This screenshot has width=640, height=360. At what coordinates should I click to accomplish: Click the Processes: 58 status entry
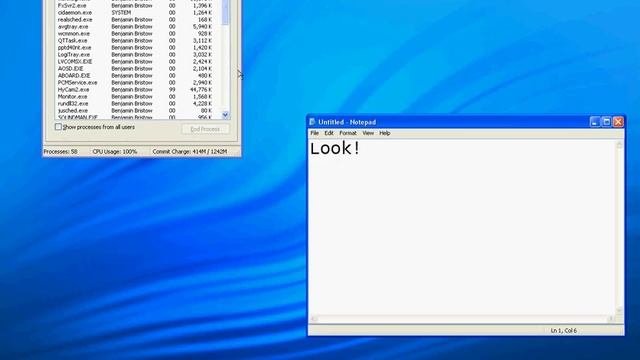(x=60, y=151)
